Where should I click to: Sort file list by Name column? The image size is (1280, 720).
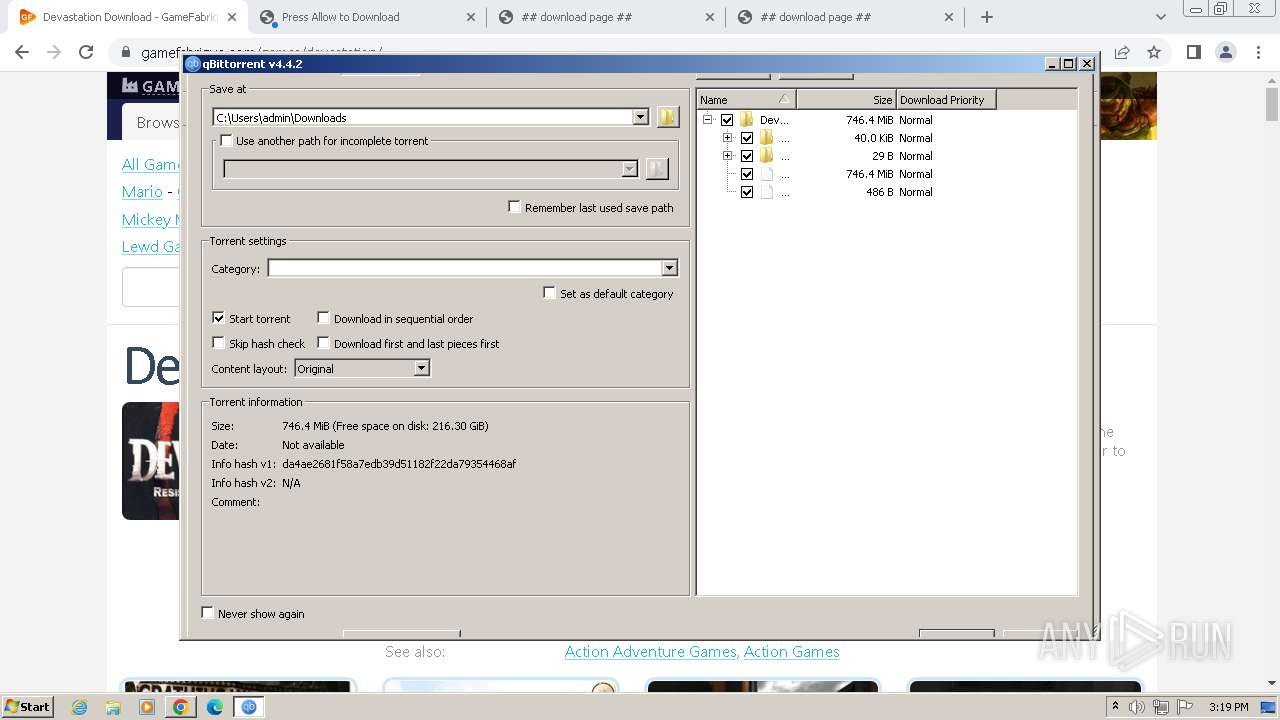click(746, 99)
